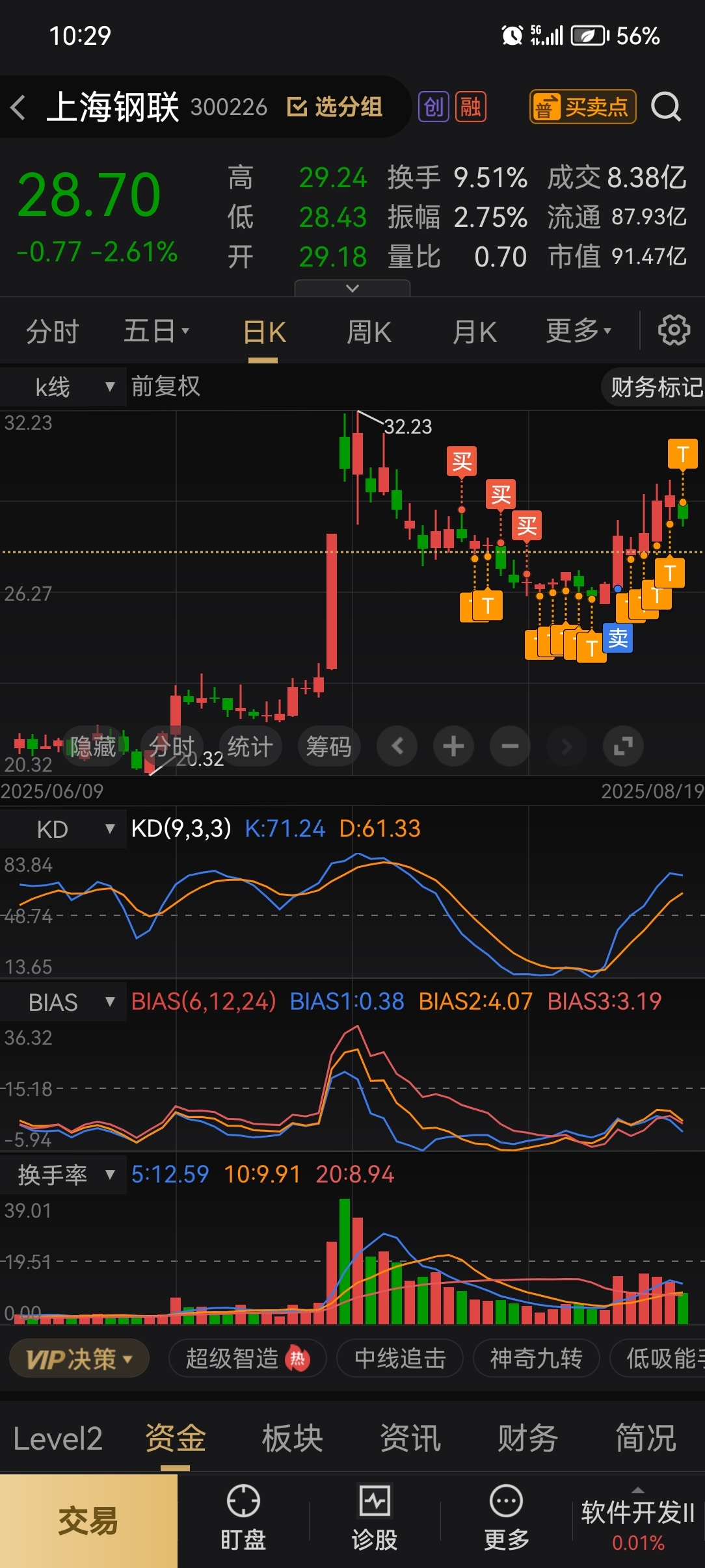Screen dimensions: 705x1568
Task: Open fullscreen chart with the expand icon
Action: click(623, 746)
